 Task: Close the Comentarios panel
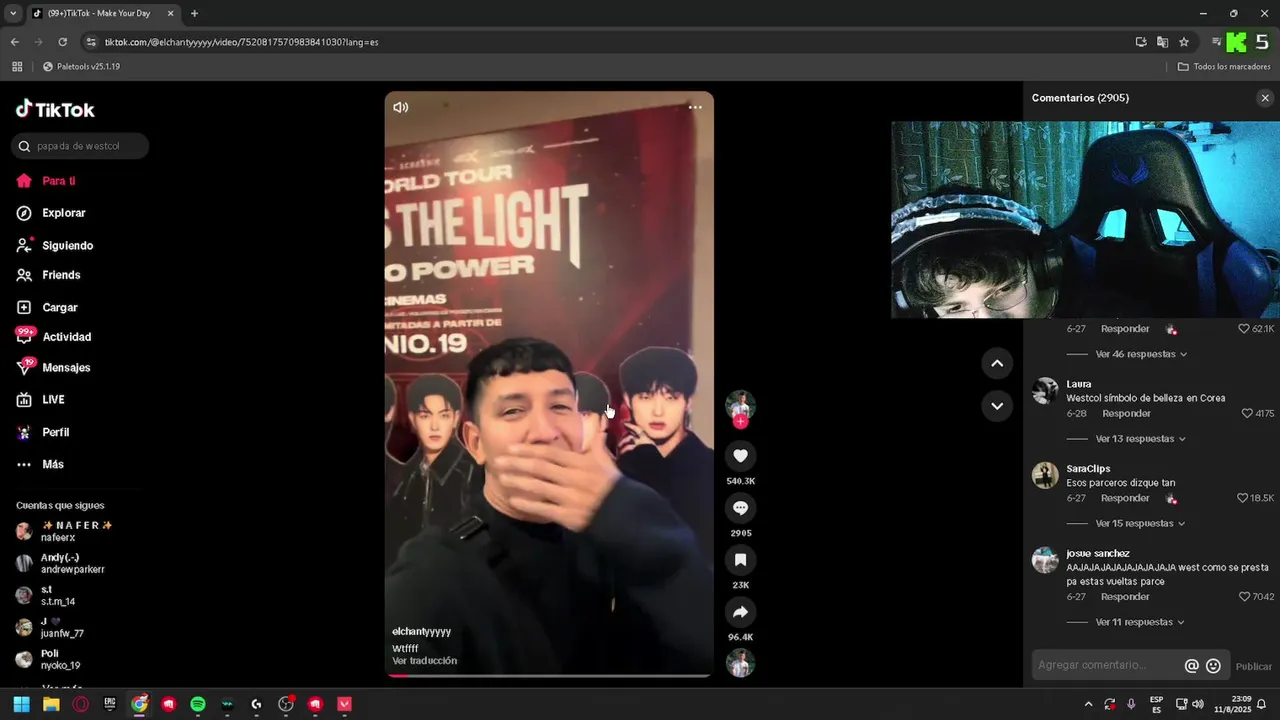pyautogui.click(x=1265, y=98)
